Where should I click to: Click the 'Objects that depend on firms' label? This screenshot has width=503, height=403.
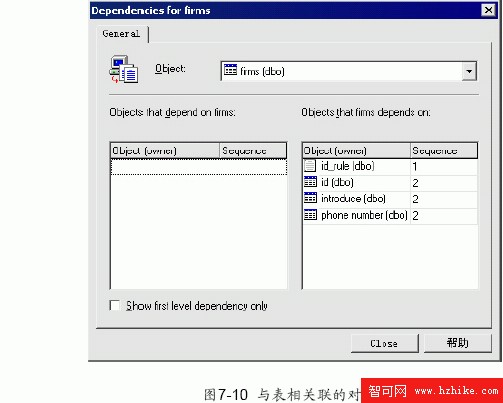[x=172, y=112]
